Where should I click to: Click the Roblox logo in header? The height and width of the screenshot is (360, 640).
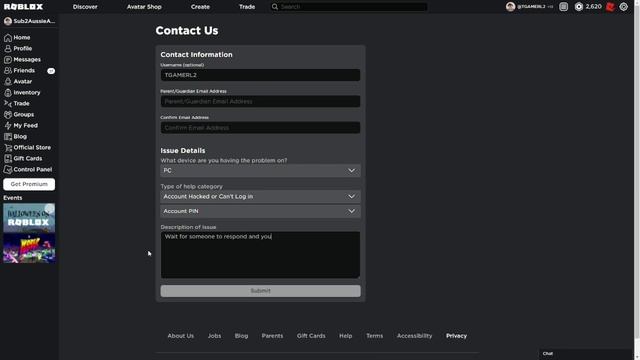pos(23,7)
